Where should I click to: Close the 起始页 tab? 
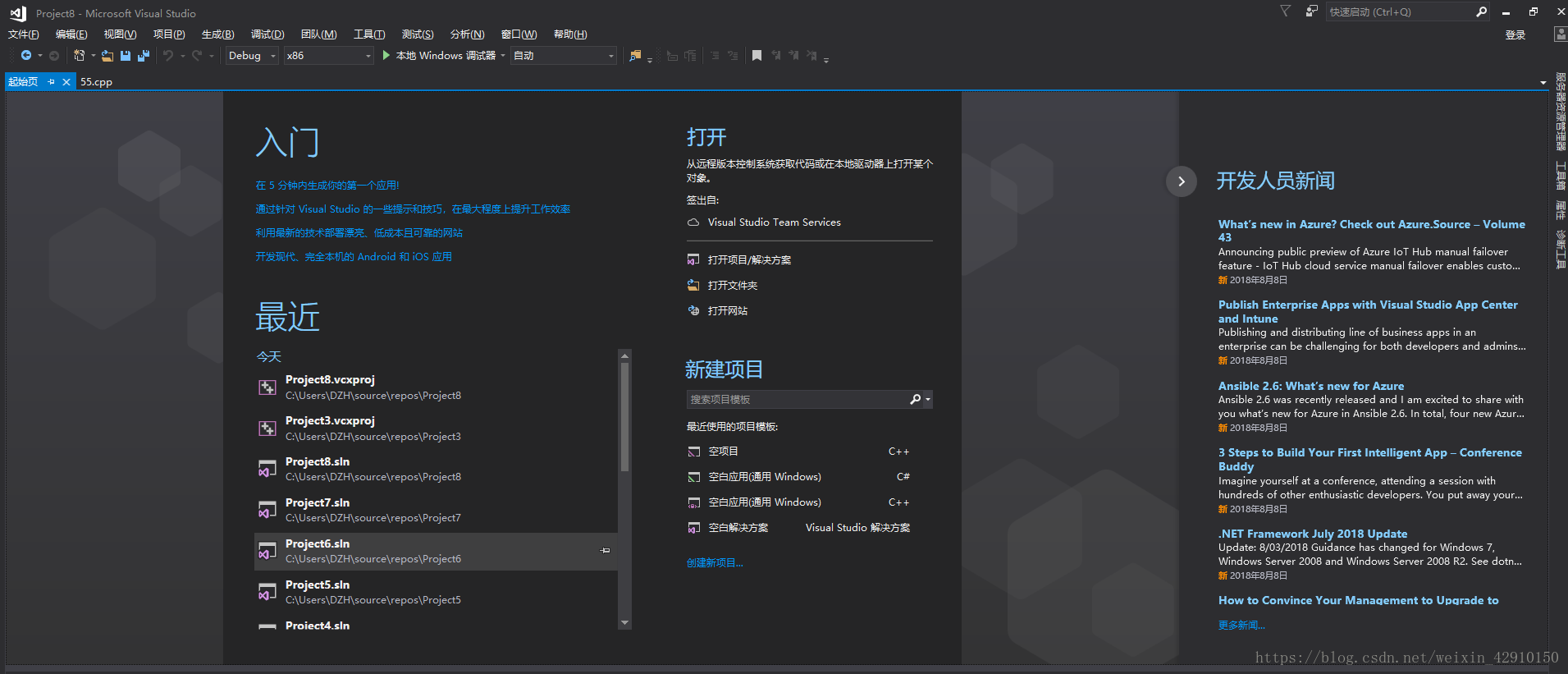pos(66,82)
